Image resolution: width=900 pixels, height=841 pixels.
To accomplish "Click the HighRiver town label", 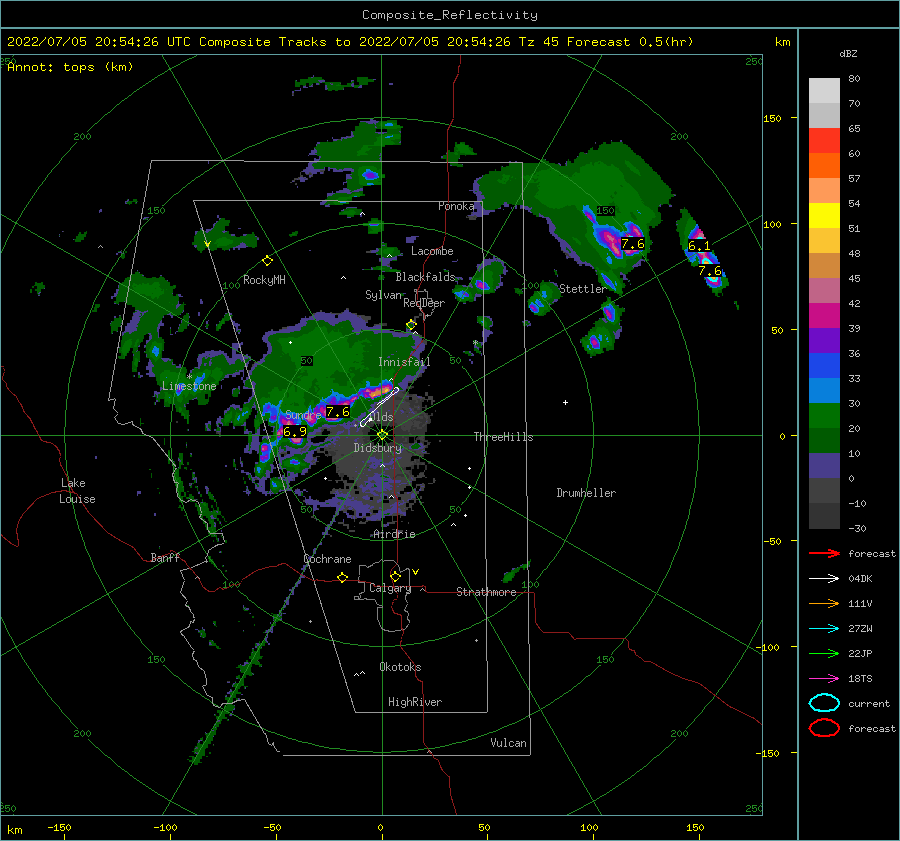I will click(415, 702).
